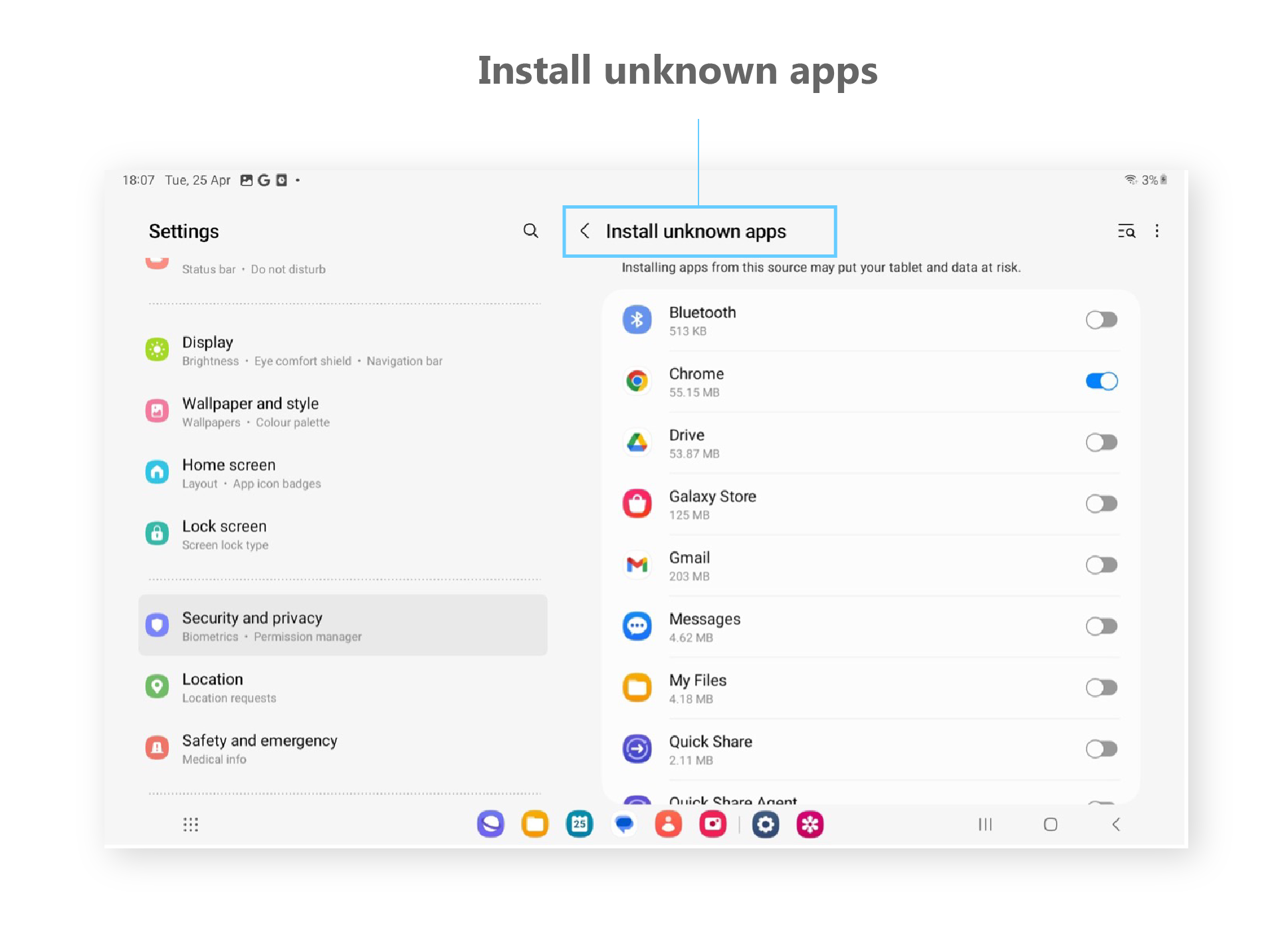Tap the recent apps navigation button
Image resolution: width=1276 pixels, height=952 pixels.
click(x=985, y=824)
